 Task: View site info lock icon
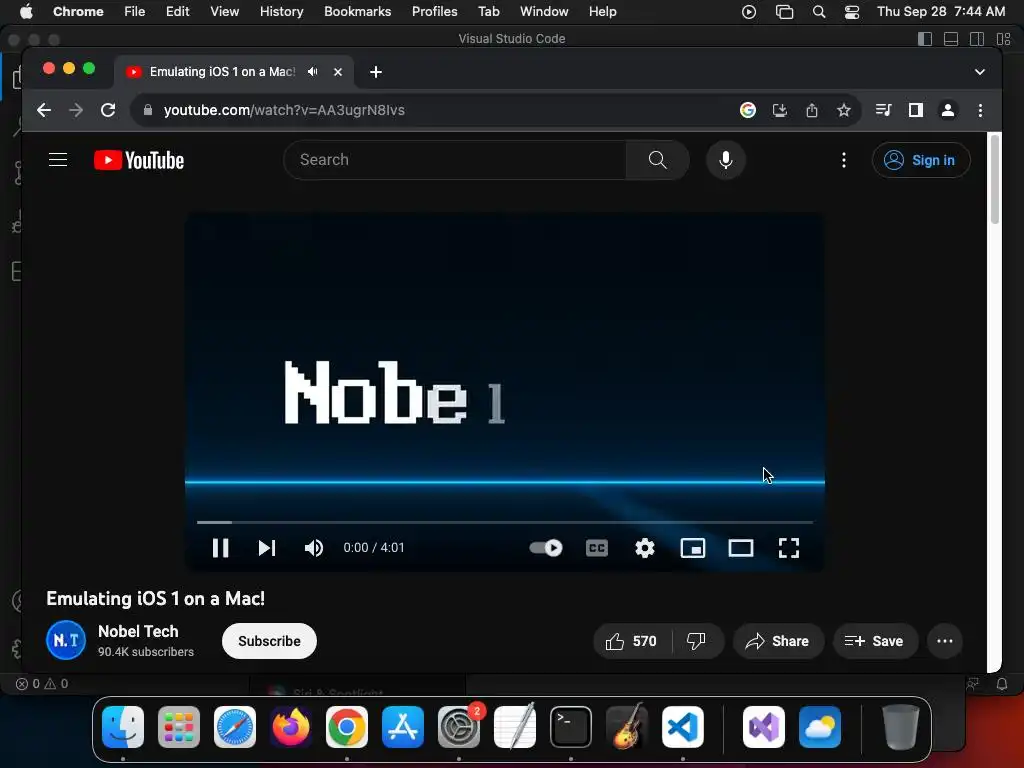[148, 110]
